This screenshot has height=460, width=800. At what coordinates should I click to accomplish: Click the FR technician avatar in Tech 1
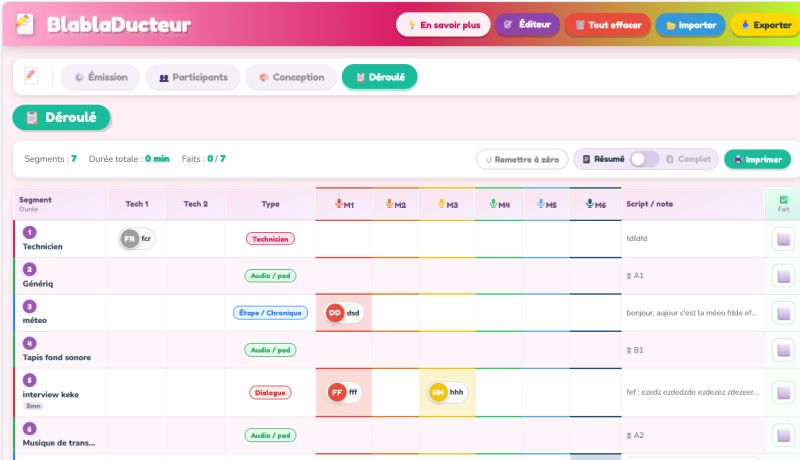pos(129,239)
